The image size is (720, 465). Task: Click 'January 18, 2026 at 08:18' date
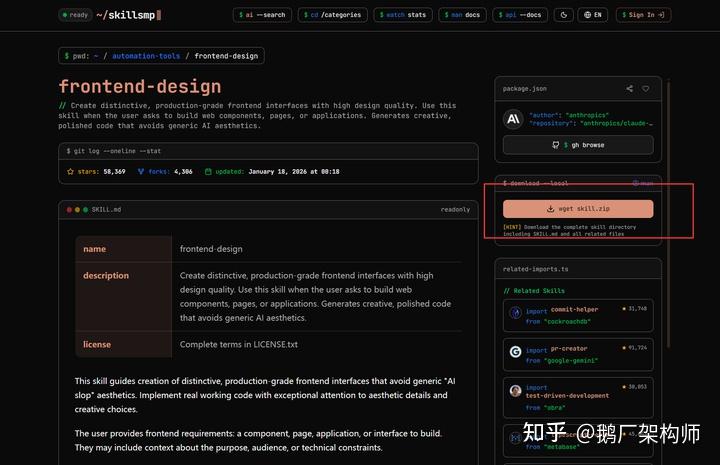[294, 172]
